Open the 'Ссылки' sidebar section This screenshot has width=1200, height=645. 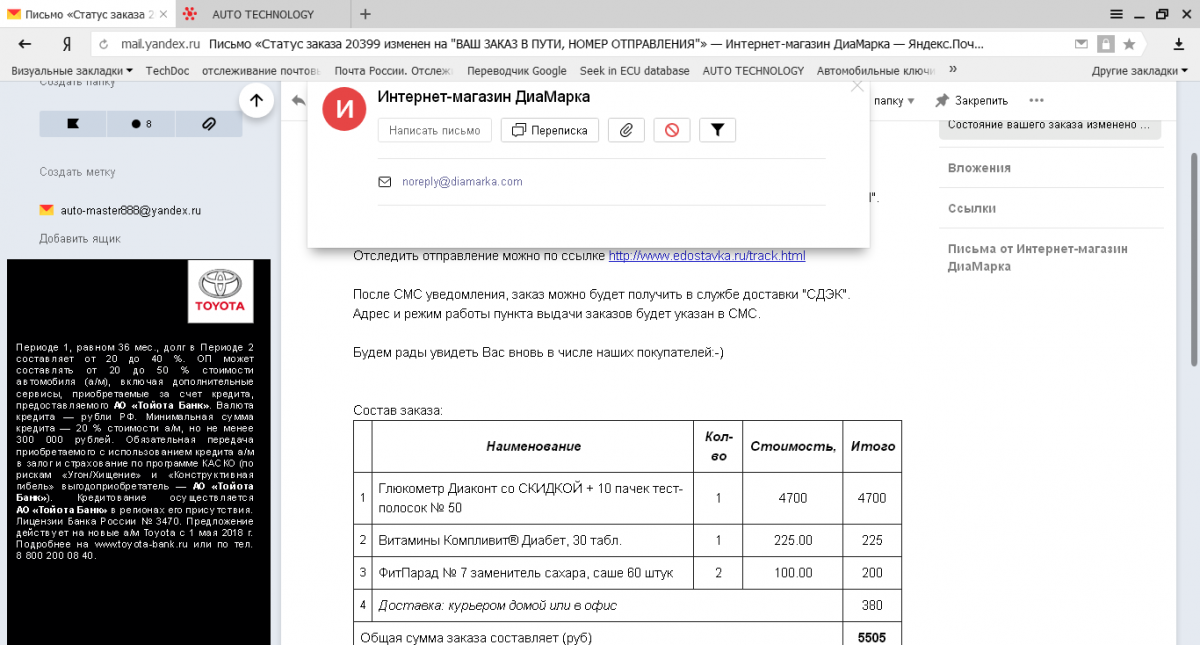[x=971, y=209]
